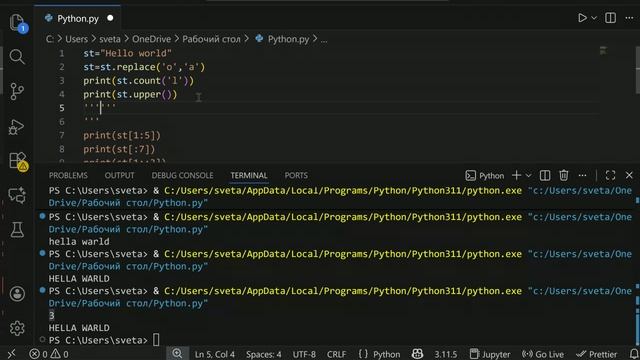The height and width of the screenshot is (360, 640).
Task: Open the notifications bell
Action: pos(633,354)
